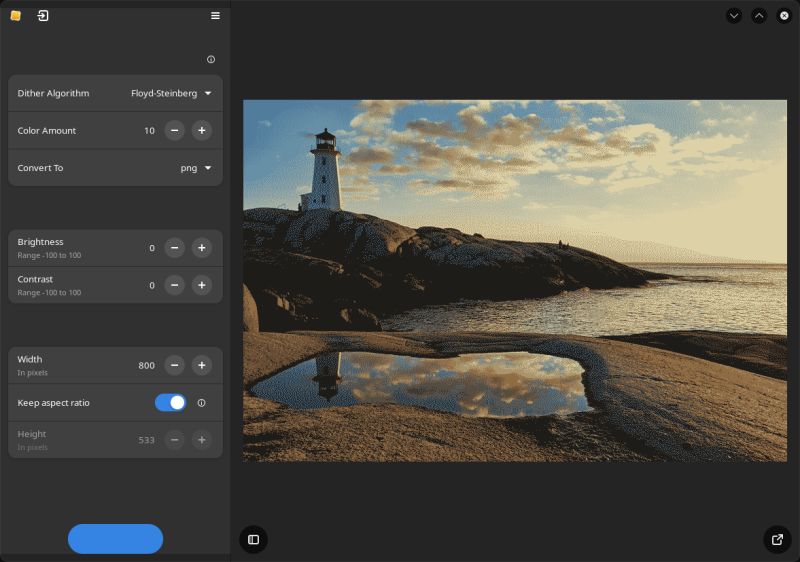Increase Width with plus button
The height and width of the screenshot is (562, 800).
click(202, 365)
